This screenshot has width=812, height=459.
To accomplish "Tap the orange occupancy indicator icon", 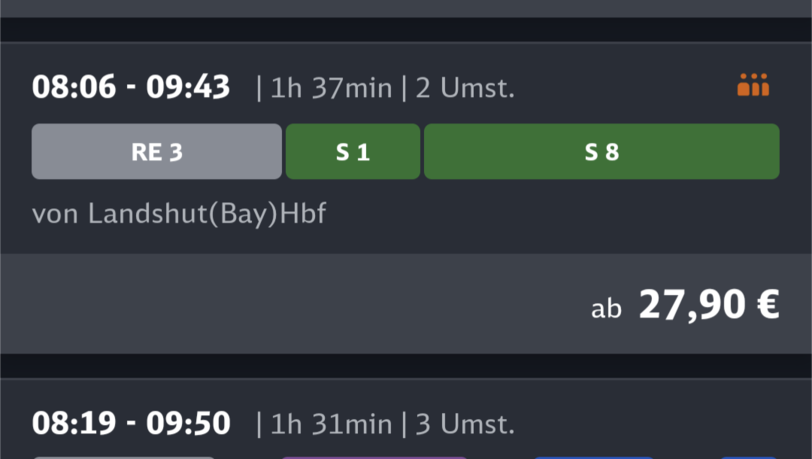I will click(x=753, y=86).
